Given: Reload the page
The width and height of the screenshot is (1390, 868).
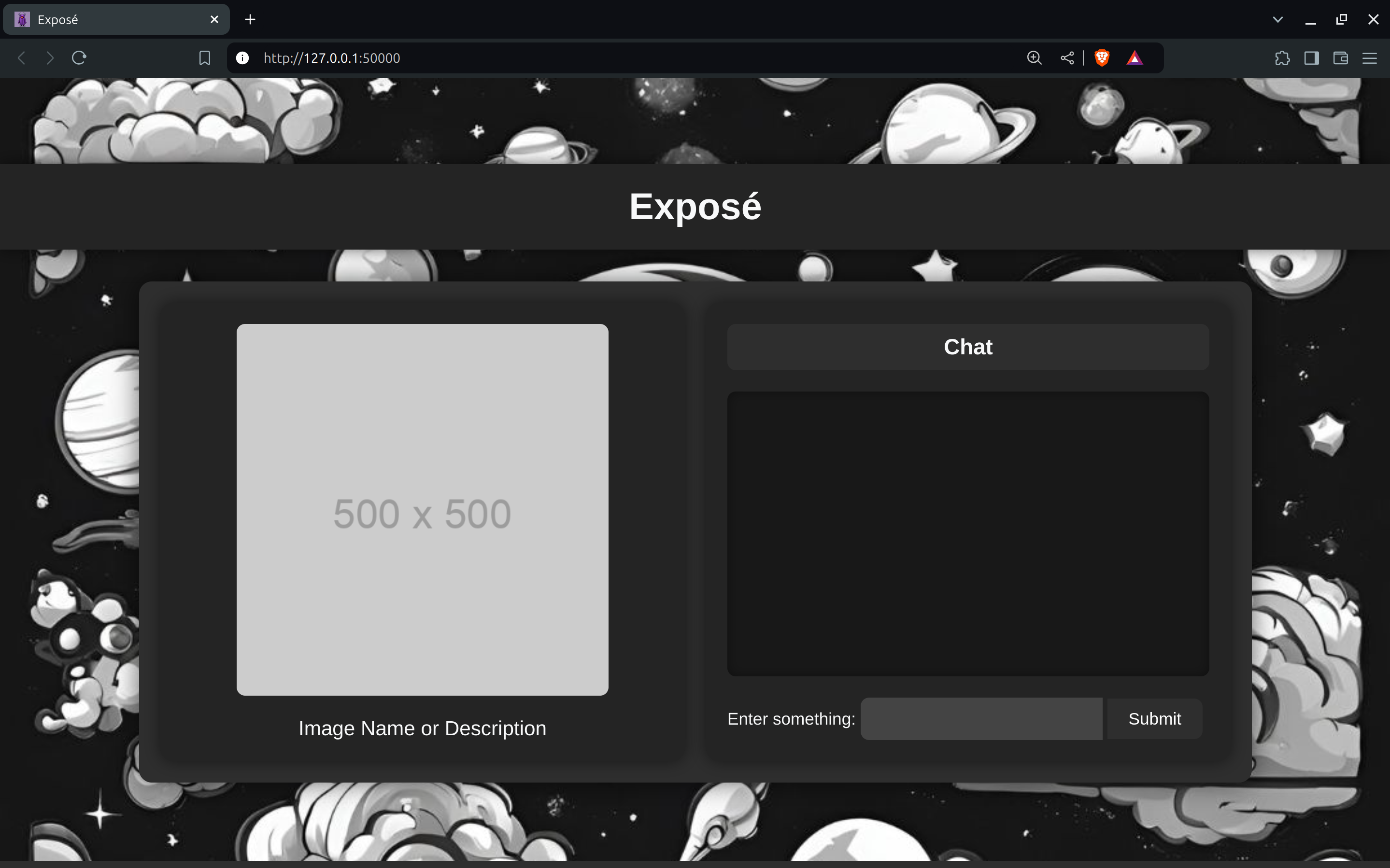Looking at the screenshot, I should [x=79, y=58].
